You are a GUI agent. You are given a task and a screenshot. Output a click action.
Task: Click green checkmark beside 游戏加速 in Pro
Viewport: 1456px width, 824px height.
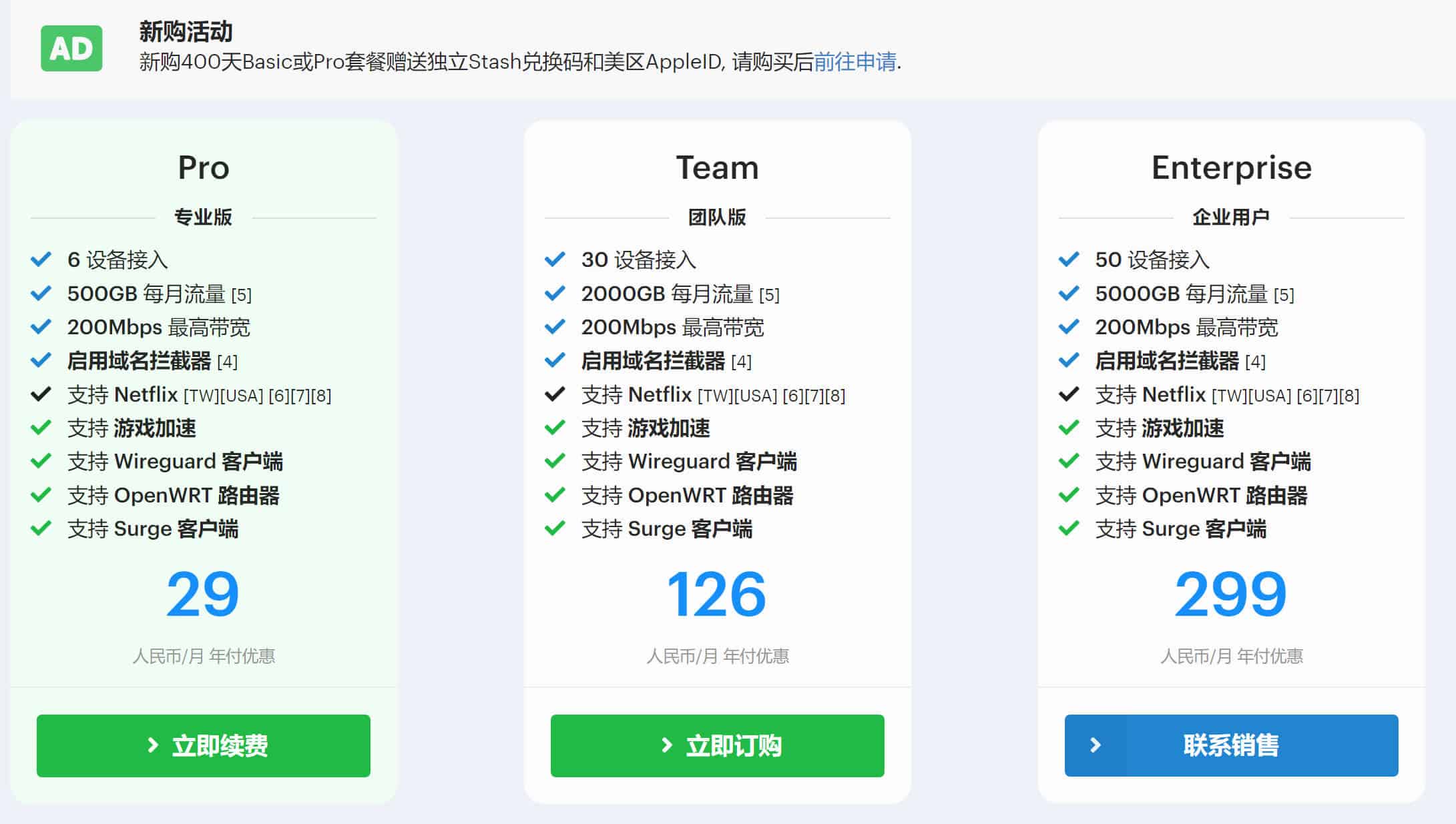point(41,428)
